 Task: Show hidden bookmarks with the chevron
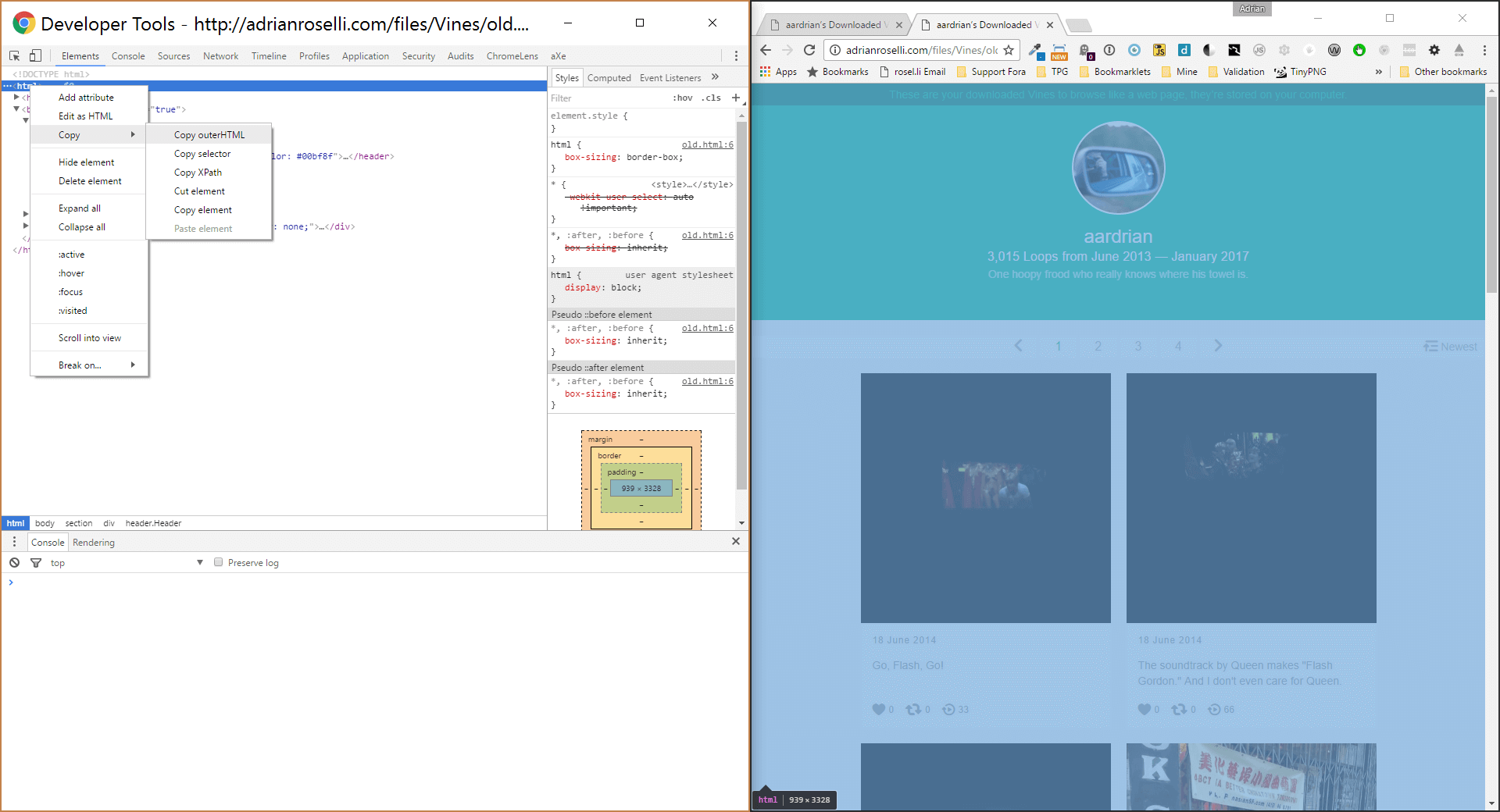(1378, 72)
